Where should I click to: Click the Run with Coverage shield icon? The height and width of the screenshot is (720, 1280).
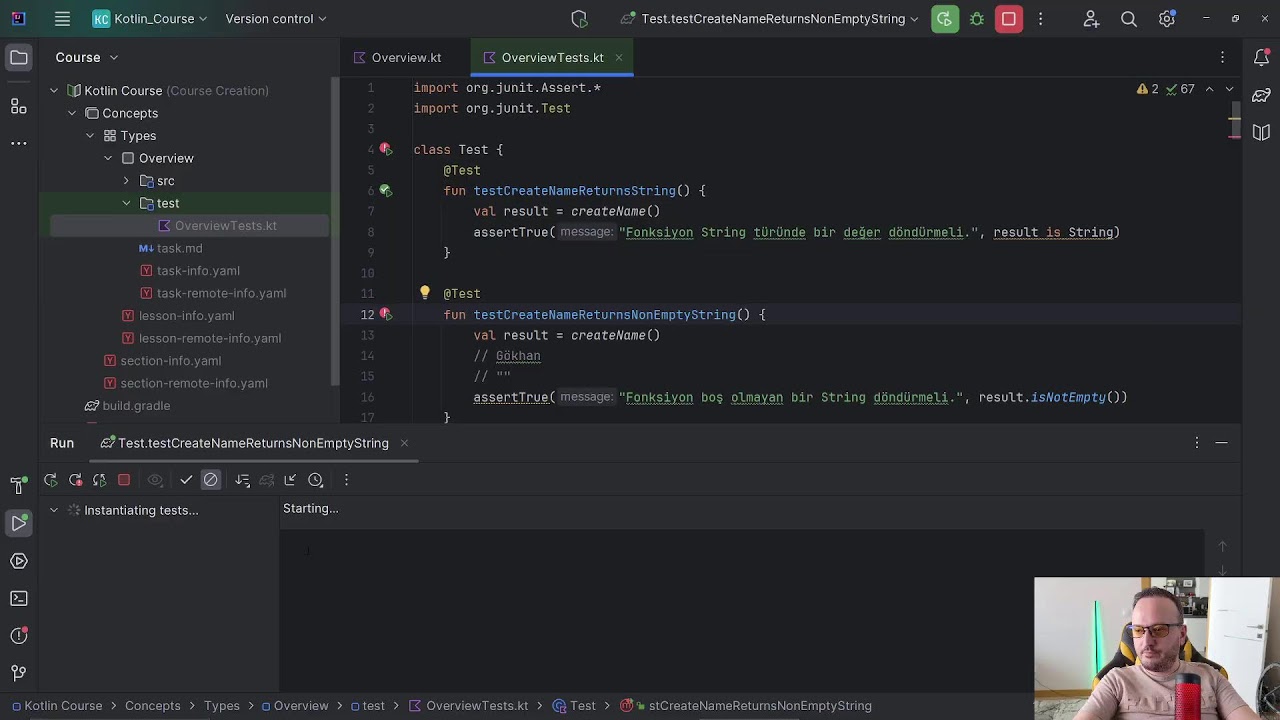pyautogui.click(x=579, y=19)
